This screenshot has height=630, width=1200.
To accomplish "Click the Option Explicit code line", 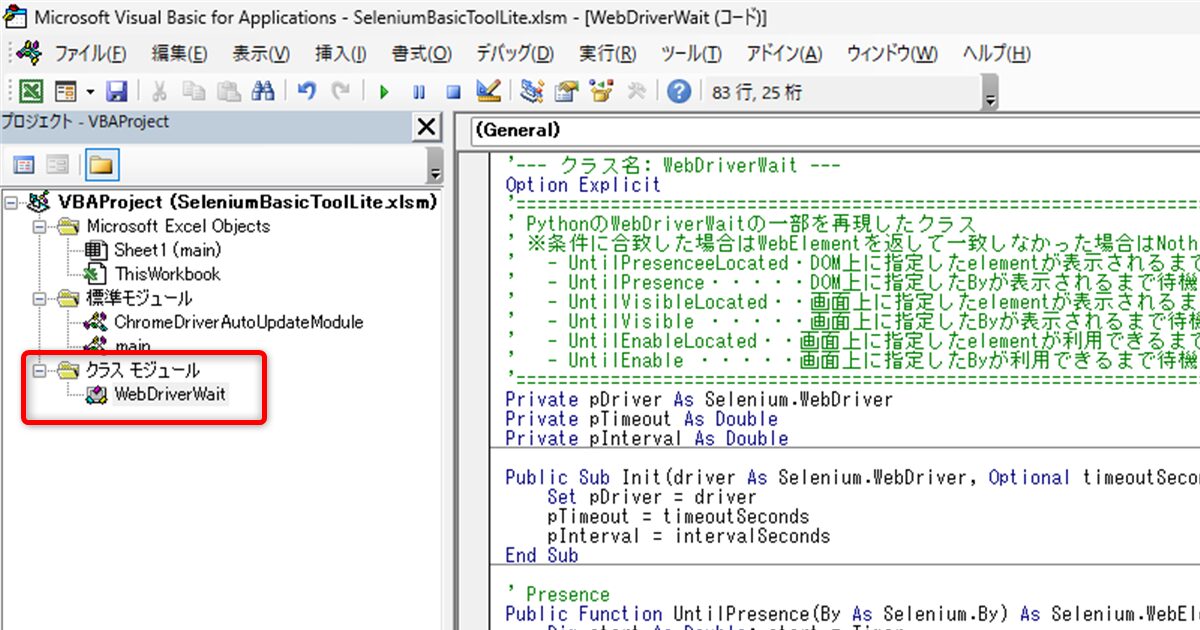I will 583,185.
